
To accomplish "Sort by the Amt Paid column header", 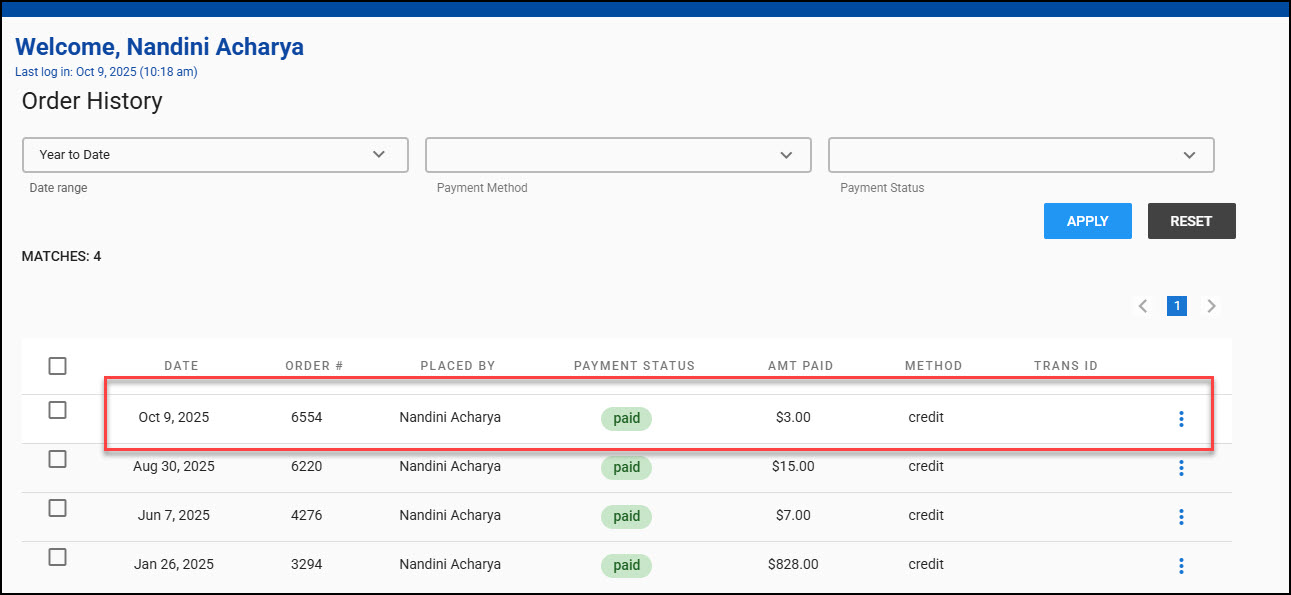I will point(800,366).
